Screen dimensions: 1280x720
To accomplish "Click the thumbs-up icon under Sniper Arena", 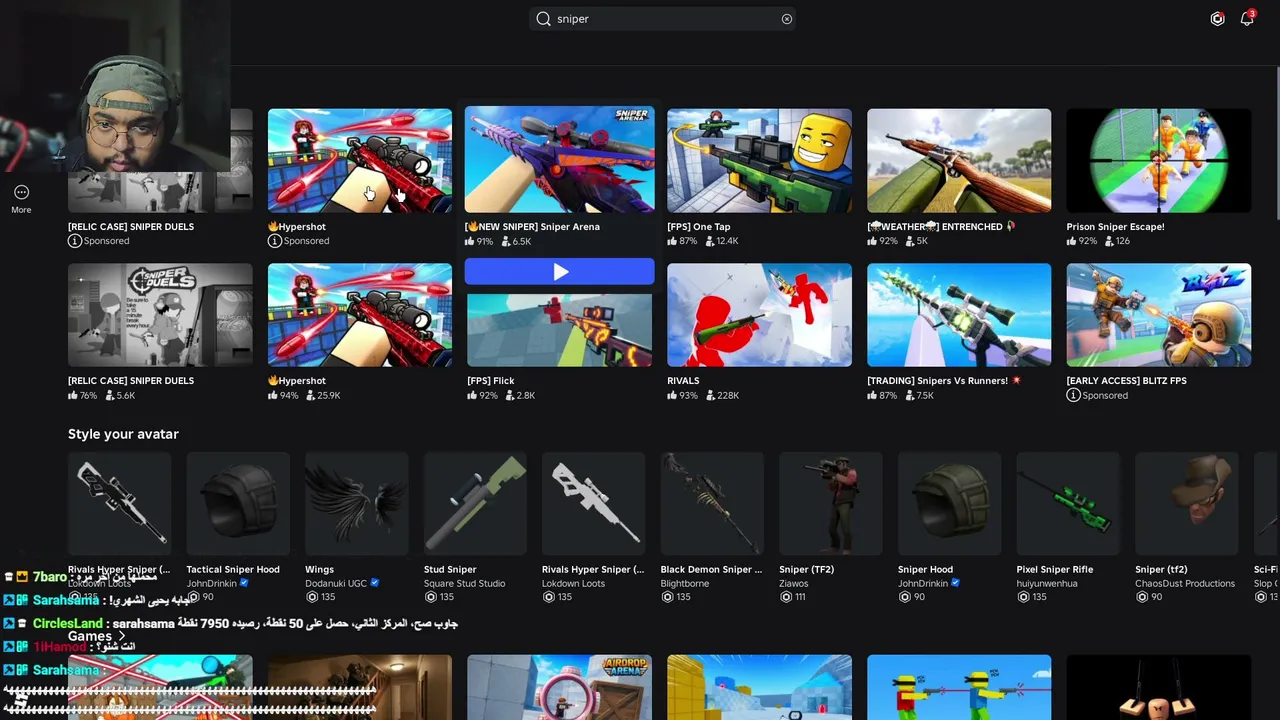I will click(x=470, y=241).
